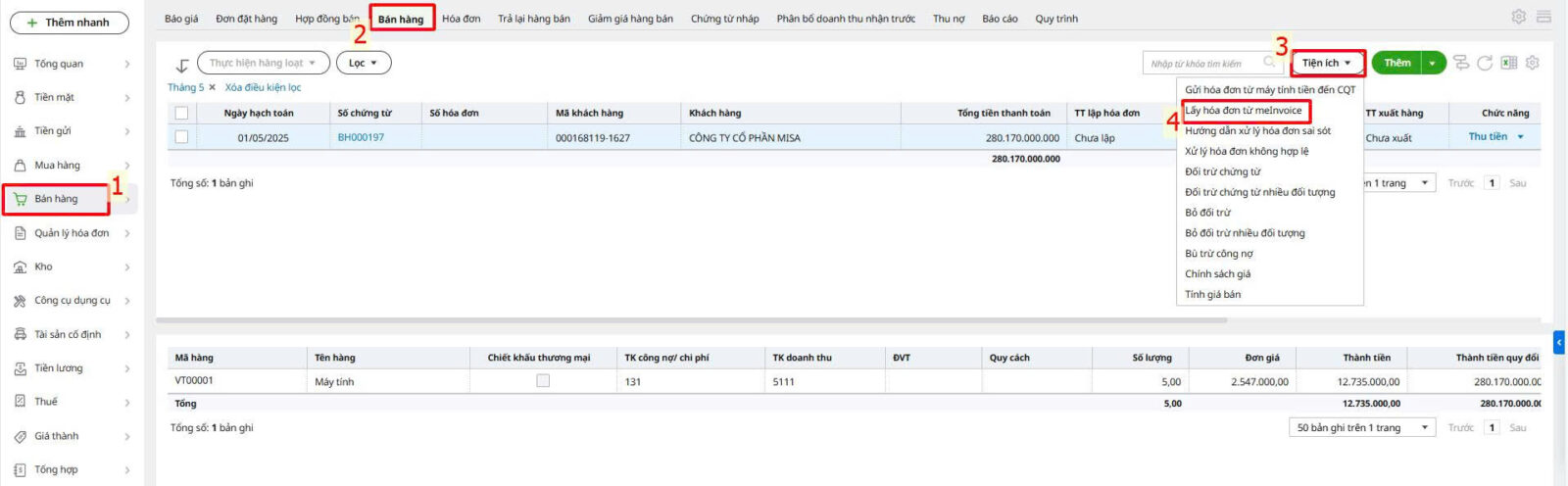Open the table column settings gear
Screen dimensions: 1568x486
1533,63
